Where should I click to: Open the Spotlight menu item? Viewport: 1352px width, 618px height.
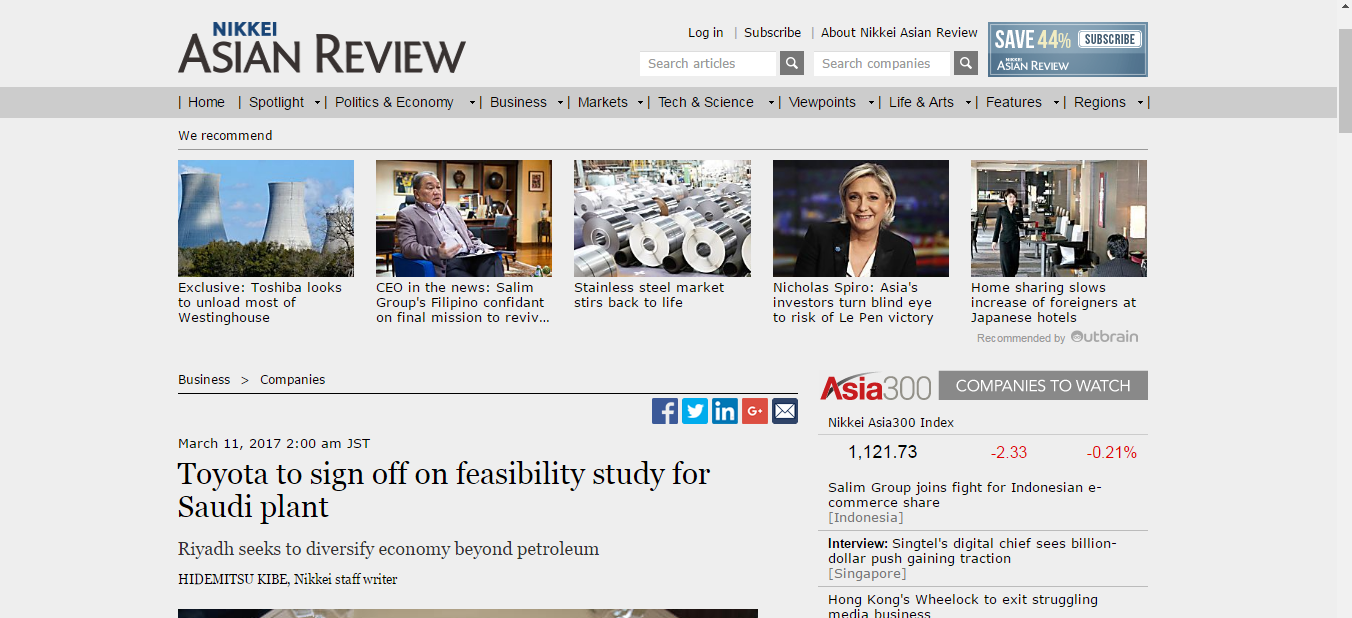point(276,102)
